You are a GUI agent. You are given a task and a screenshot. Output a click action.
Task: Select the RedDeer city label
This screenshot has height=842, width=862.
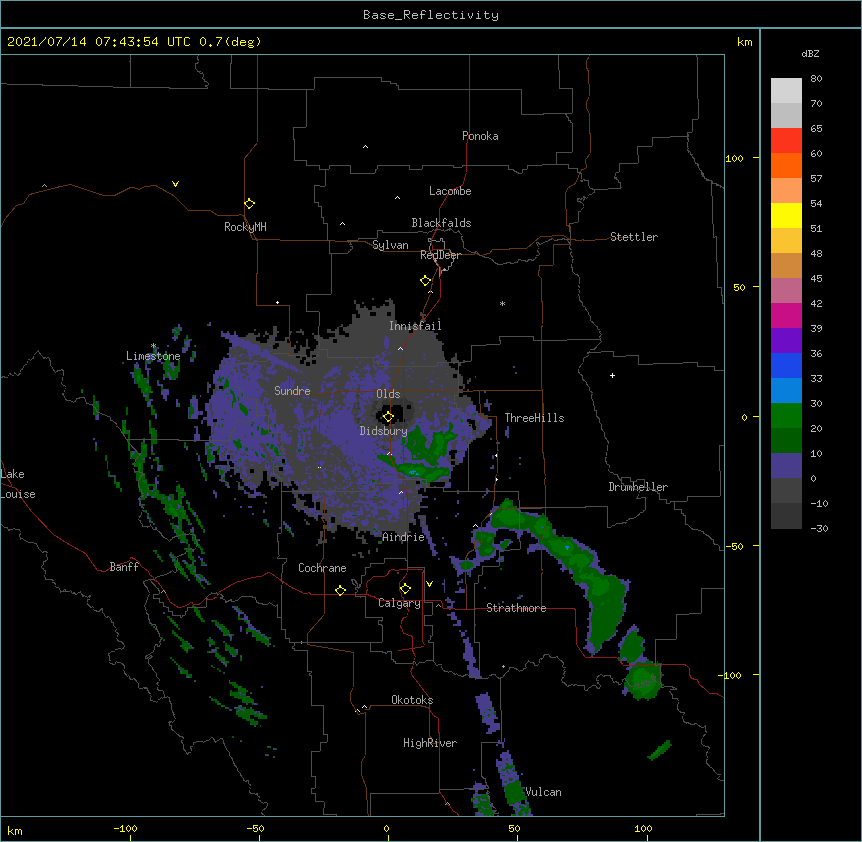440,255
